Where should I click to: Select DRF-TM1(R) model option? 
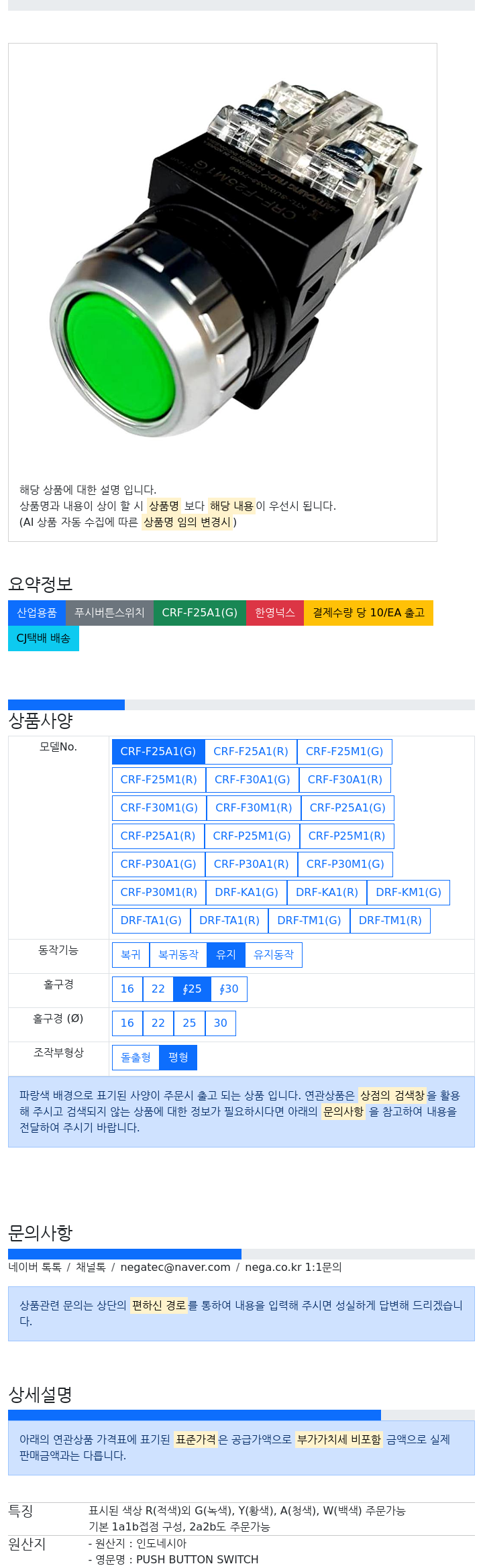click(x=390, y=921)
